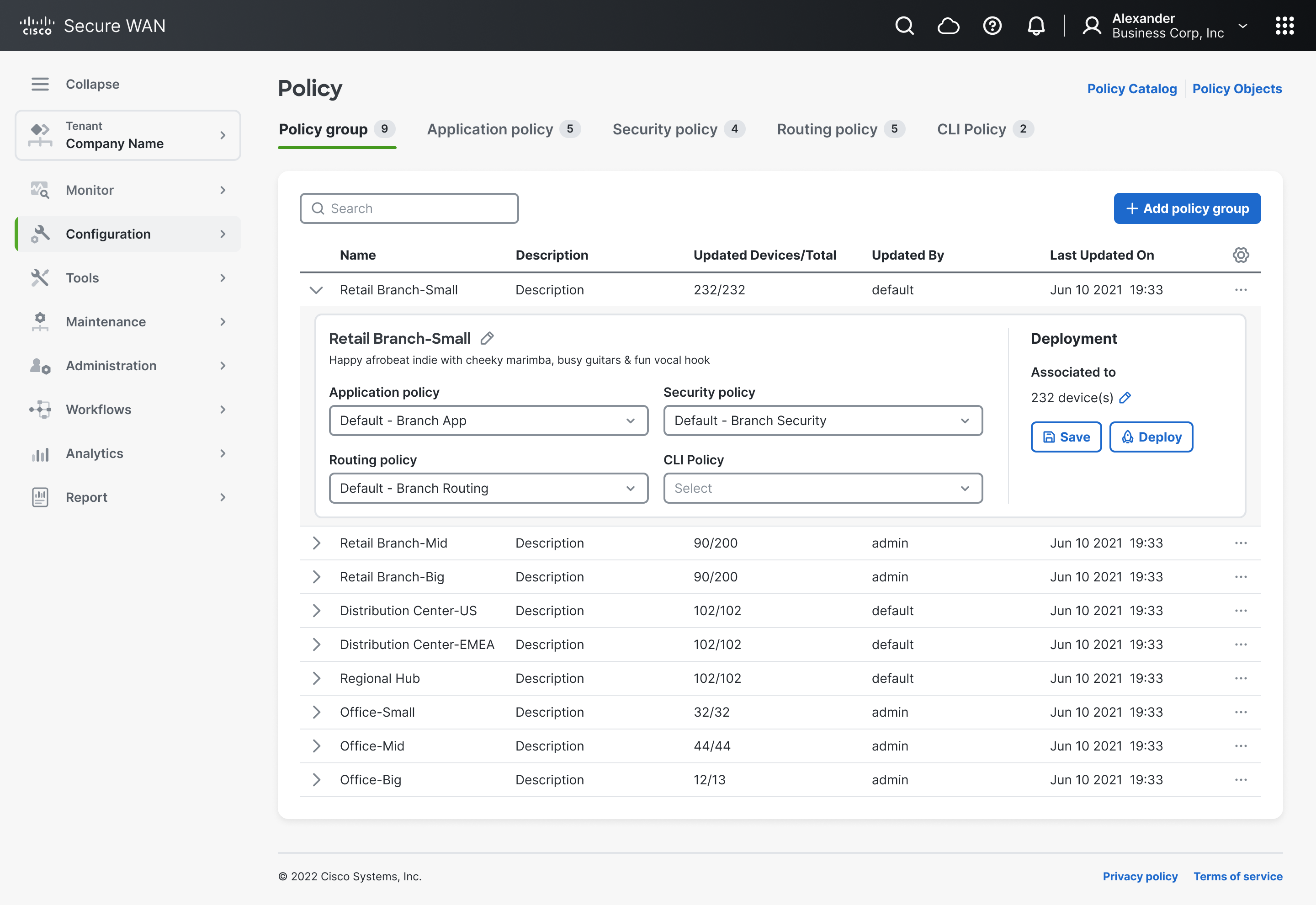Edit associated 232 devices pencil icon
This screenshot has width=1316, height=905.
pos(1125,398)
